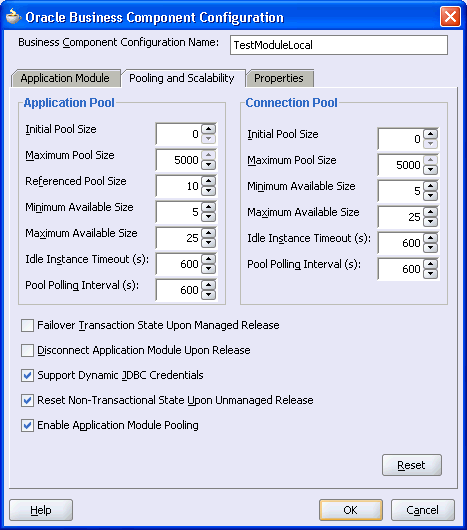
Task: Switch to the Application Module tab
Action: (65, 78)
